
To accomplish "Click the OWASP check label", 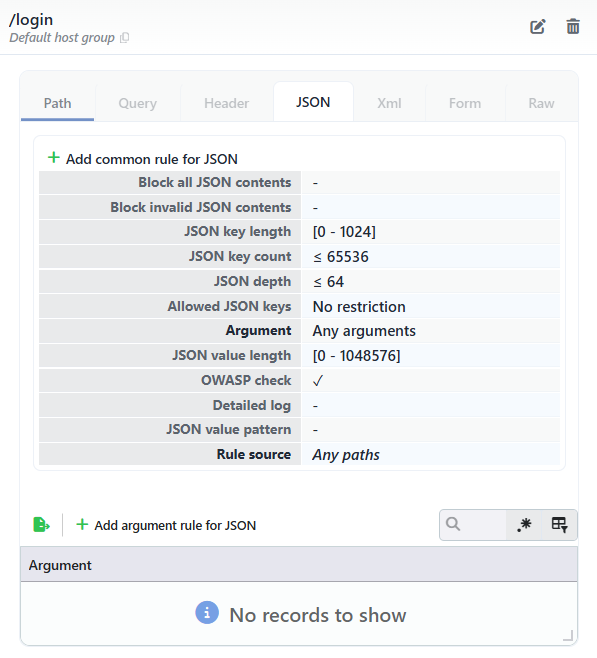I will [x=246, y=380].
